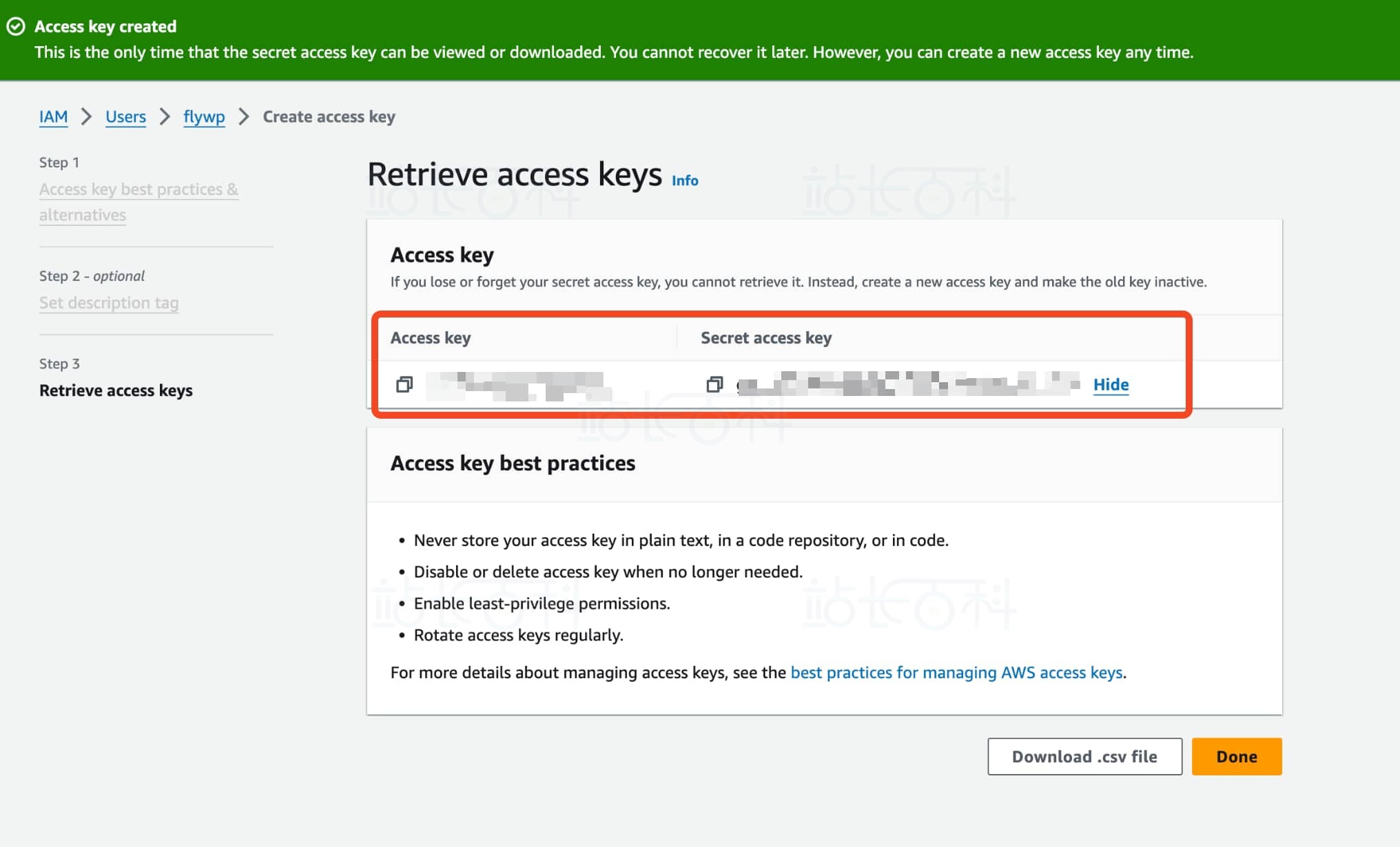Click the chevron after Users breadcrumb
The width and height of the screenshot is (1400, 847).
click(165, 116)
